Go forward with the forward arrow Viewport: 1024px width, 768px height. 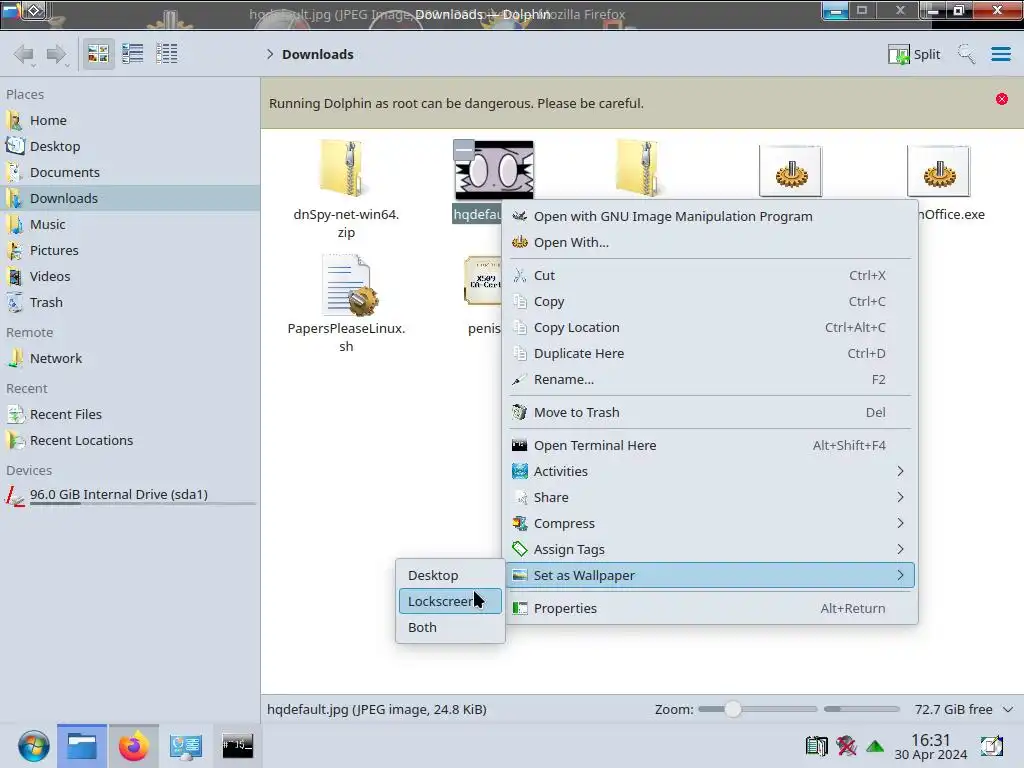[x=57, y=54]
